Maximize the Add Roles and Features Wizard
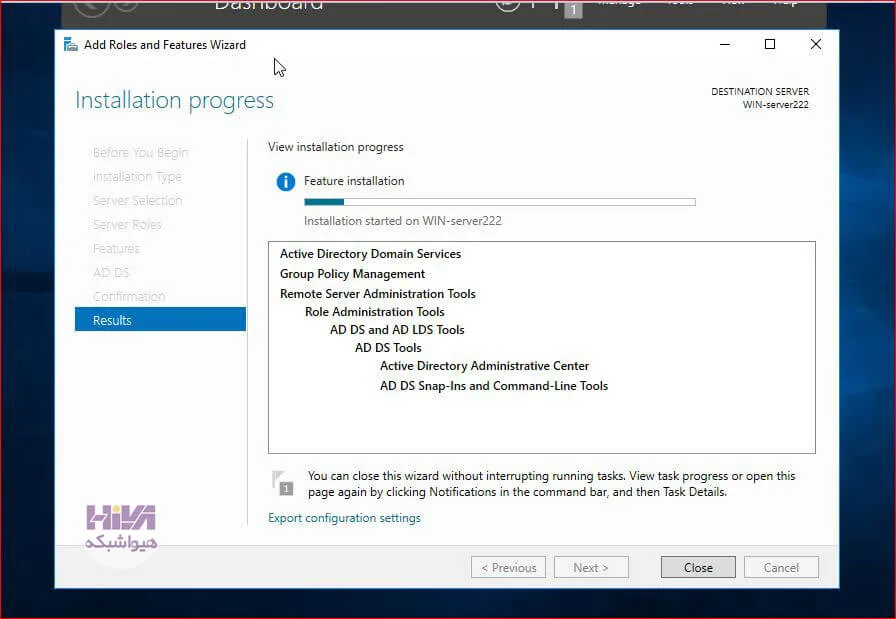This screenshot has height=619, width=896. tap(770, 44)
